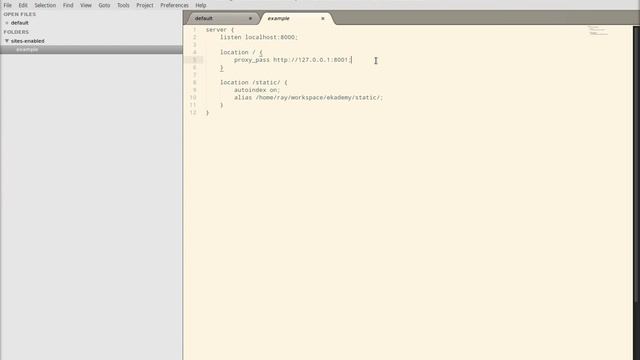Click the OPEN FILES sidebar heading

click(20, 14)
